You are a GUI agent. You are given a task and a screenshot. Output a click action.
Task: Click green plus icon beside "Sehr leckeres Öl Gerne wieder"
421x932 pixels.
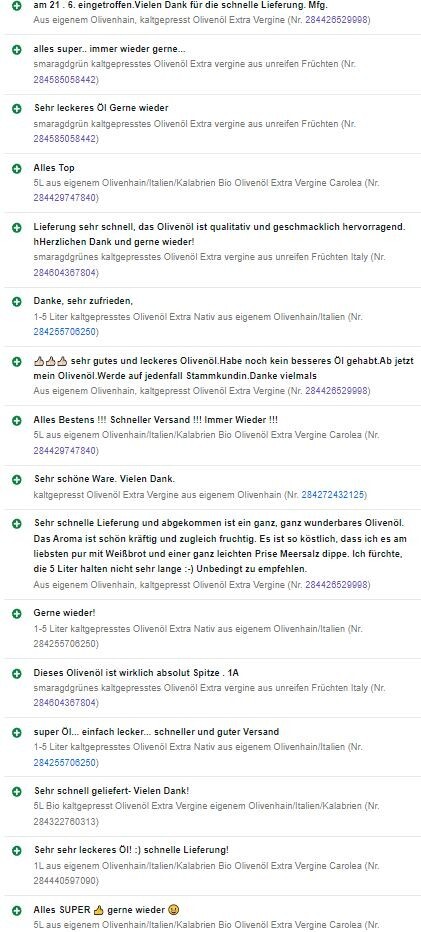click(17, 109)
